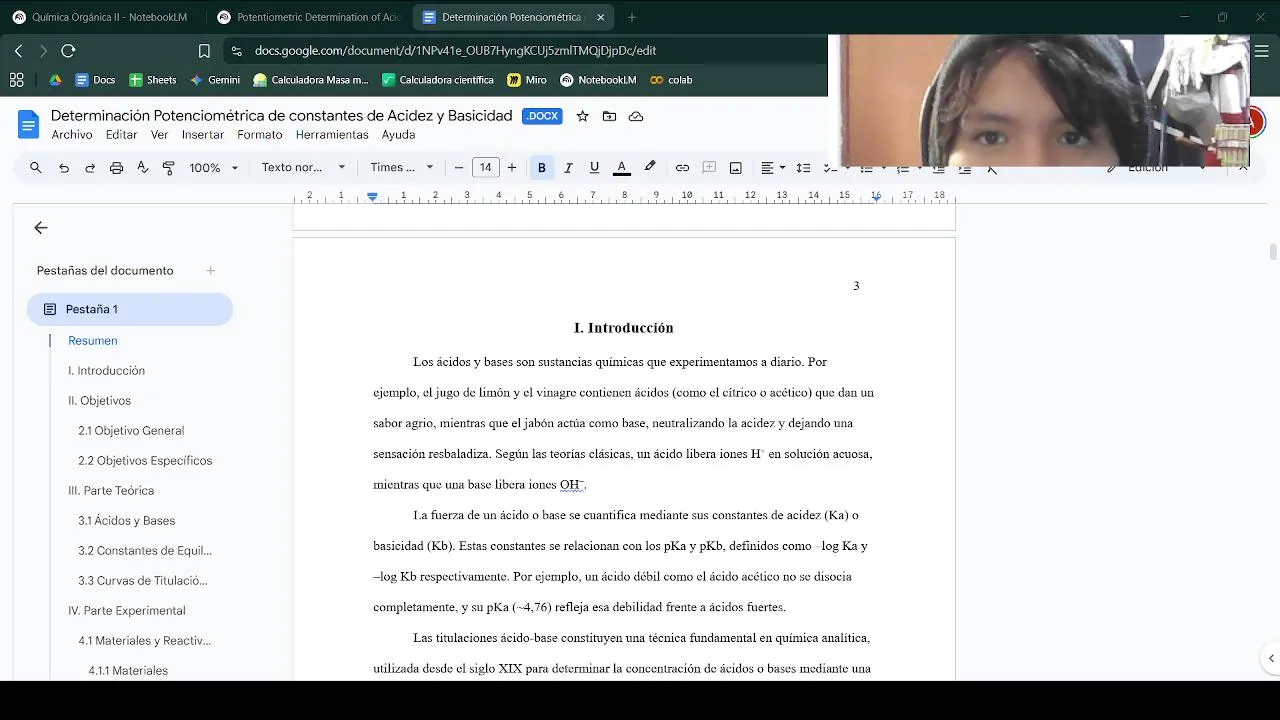Viewport: 1280px width, 720px height.
Task: Close the document tabs sidebar with back arrow
Action: point(41,228)
